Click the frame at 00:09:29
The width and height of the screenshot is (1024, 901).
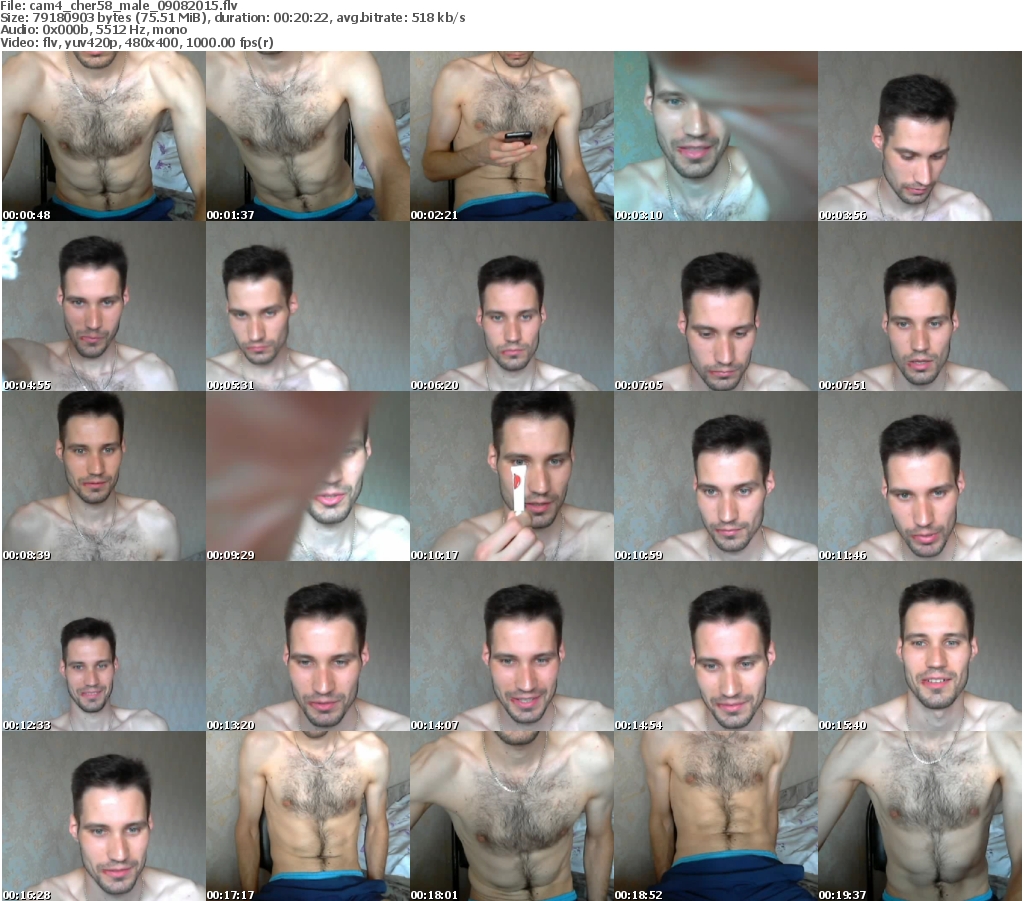[x=308, y=476]
